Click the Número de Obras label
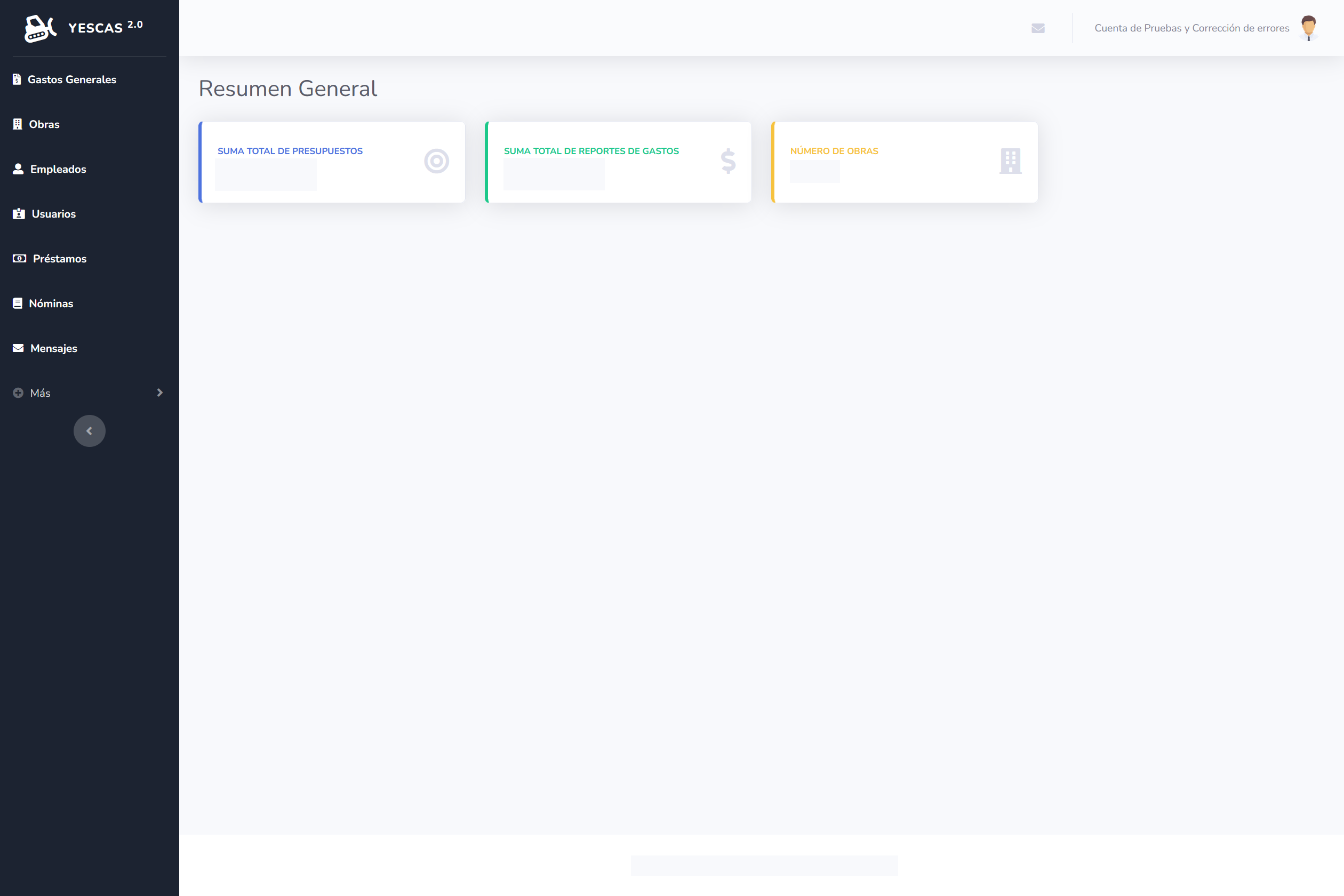Image resolution: width=1344 pixels, height=896 pixels. tap(834, 151)
